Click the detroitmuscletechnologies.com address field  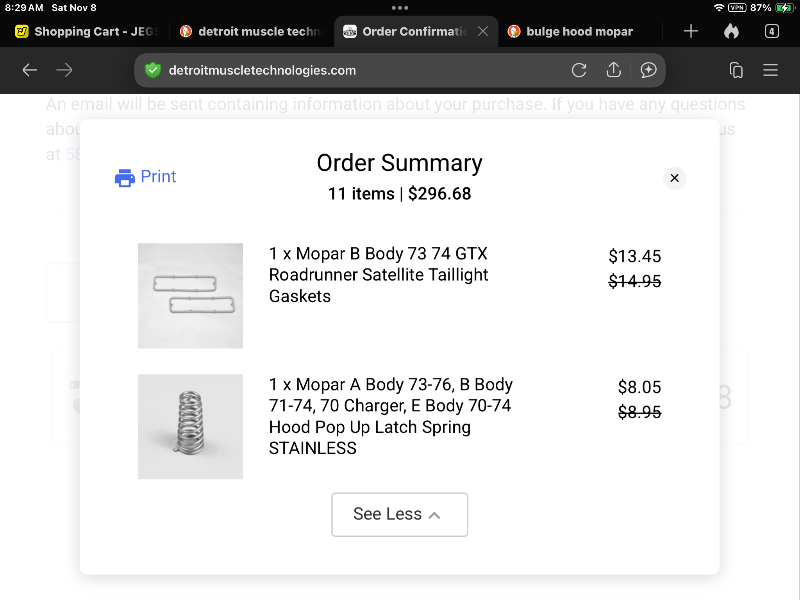tap(360, 70)
